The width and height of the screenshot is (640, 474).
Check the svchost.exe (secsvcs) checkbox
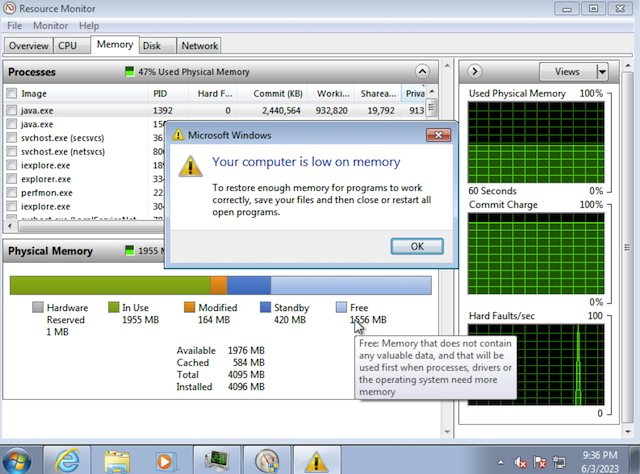click(x=11, y=138)
